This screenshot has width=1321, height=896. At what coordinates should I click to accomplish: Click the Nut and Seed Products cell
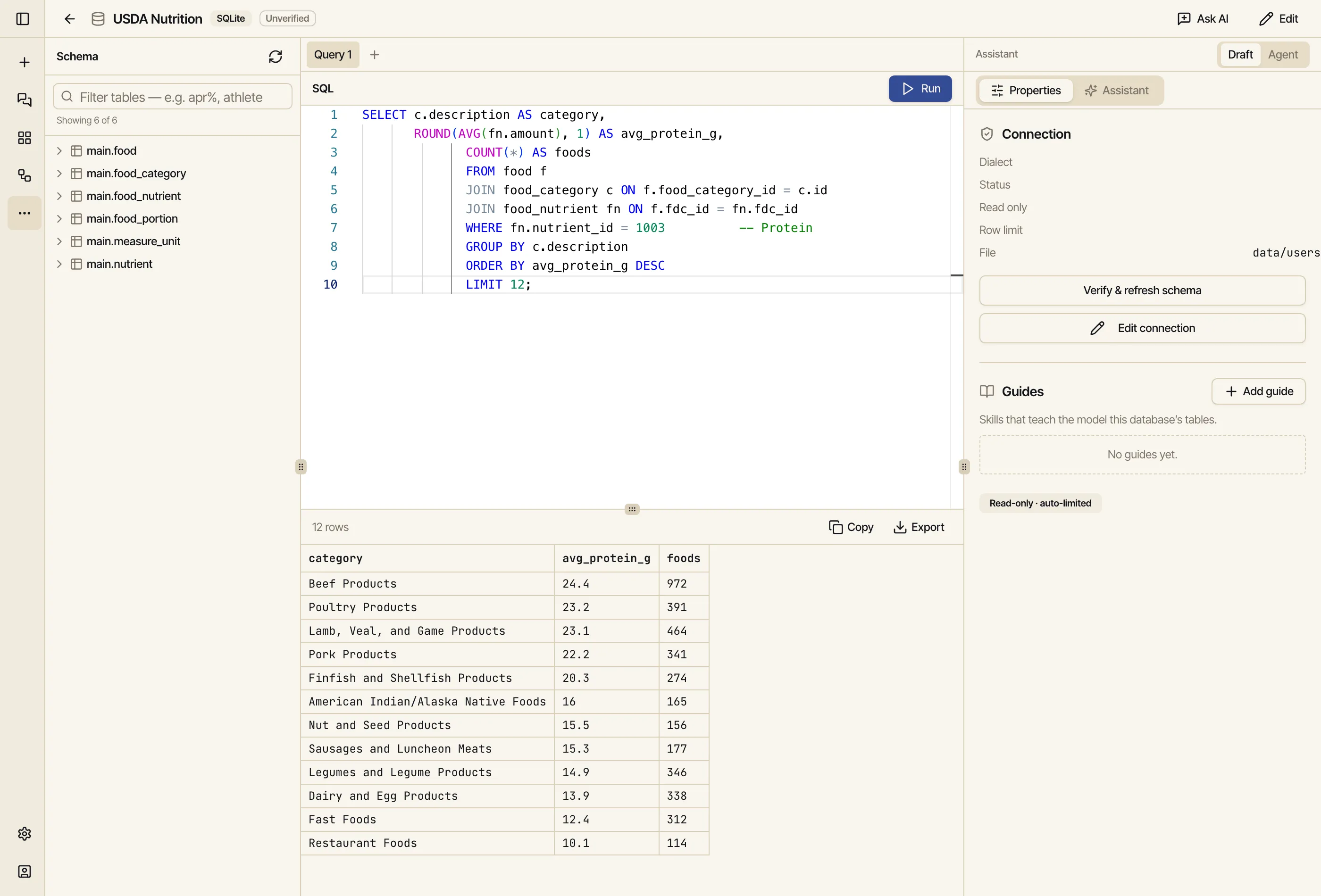pos(427,725)
